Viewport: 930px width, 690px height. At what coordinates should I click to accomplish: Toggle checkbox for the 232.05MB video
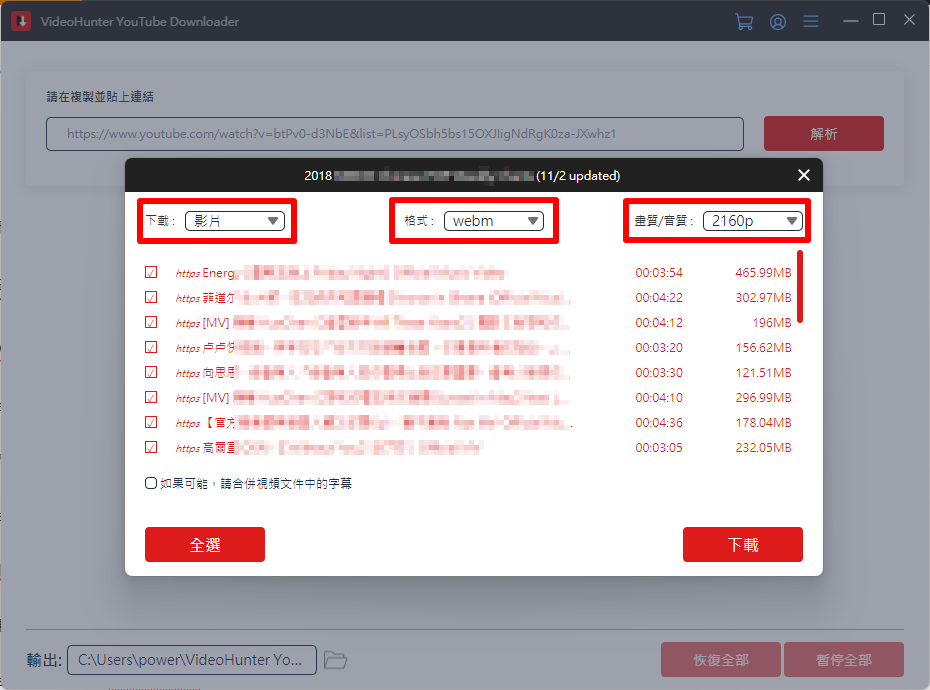pos(151,447)
